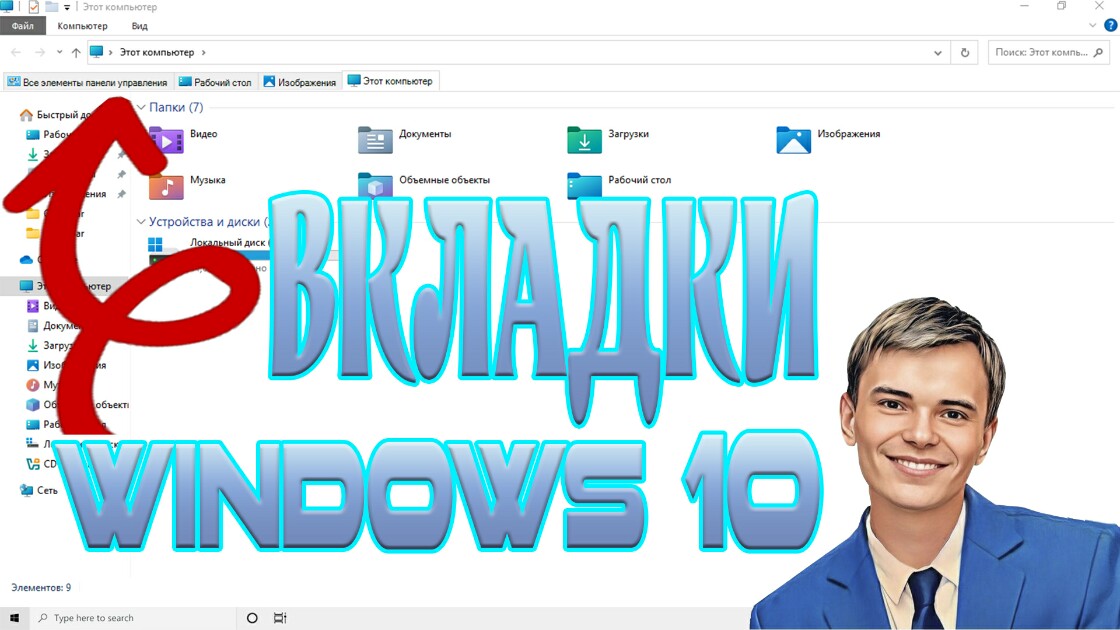Viewport: 1120px width, 630px height.
Task: Select the Рабочий стол folder in Папки
Action: pyautogui.click(x=584, y=185)
